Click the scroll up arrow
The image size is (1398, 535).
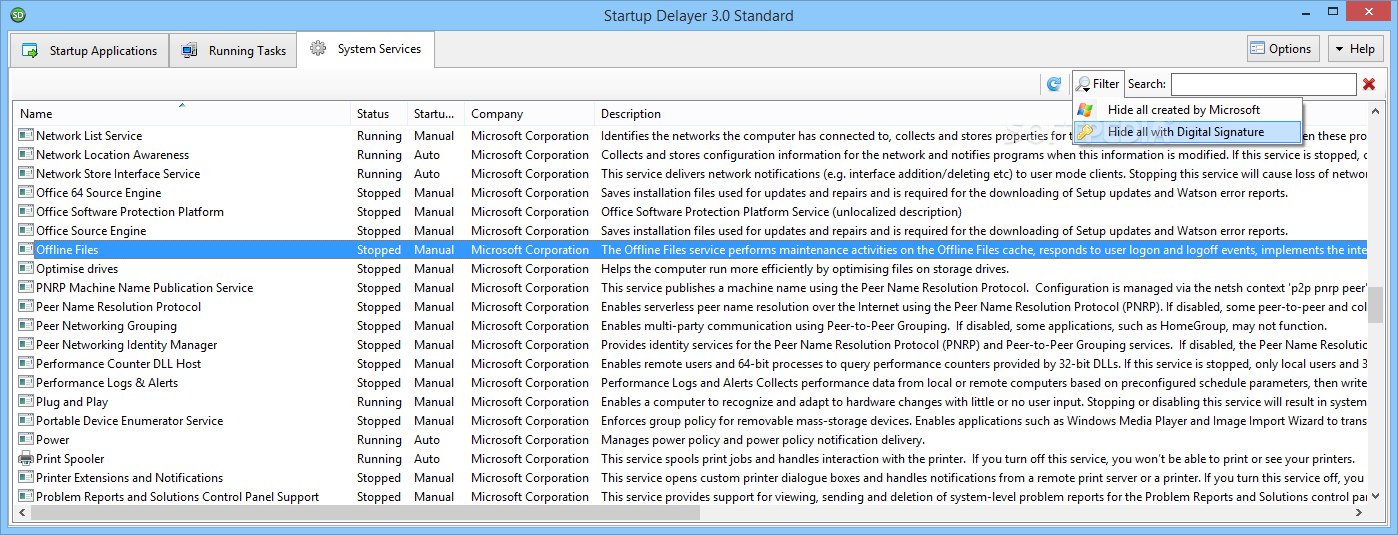(x=1376, y=110)
